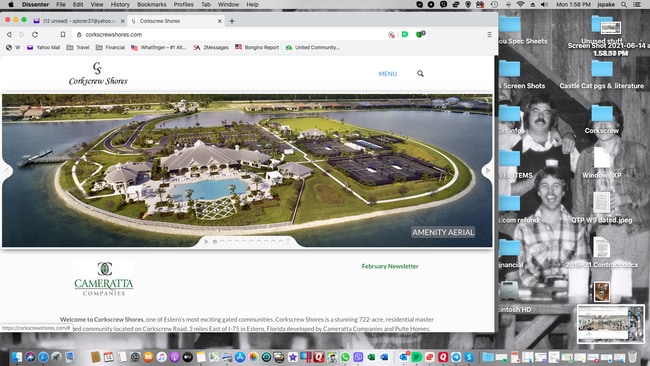
Task: Select the Windows XP file on the desktop
Action: [601, 162]
